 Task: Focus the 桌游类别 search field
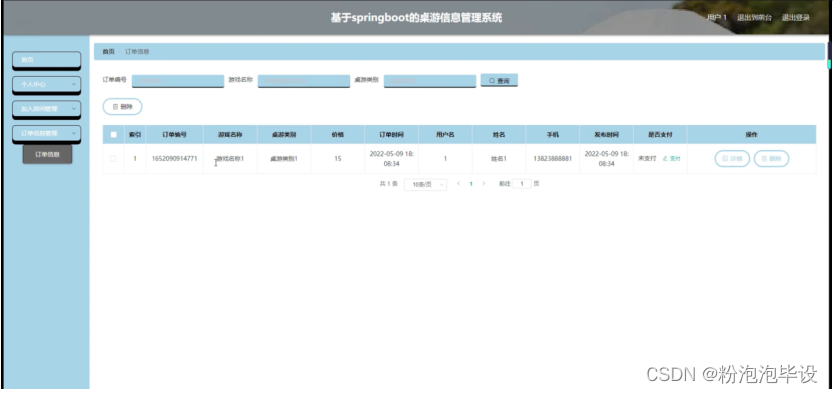(x=430, y=80)
